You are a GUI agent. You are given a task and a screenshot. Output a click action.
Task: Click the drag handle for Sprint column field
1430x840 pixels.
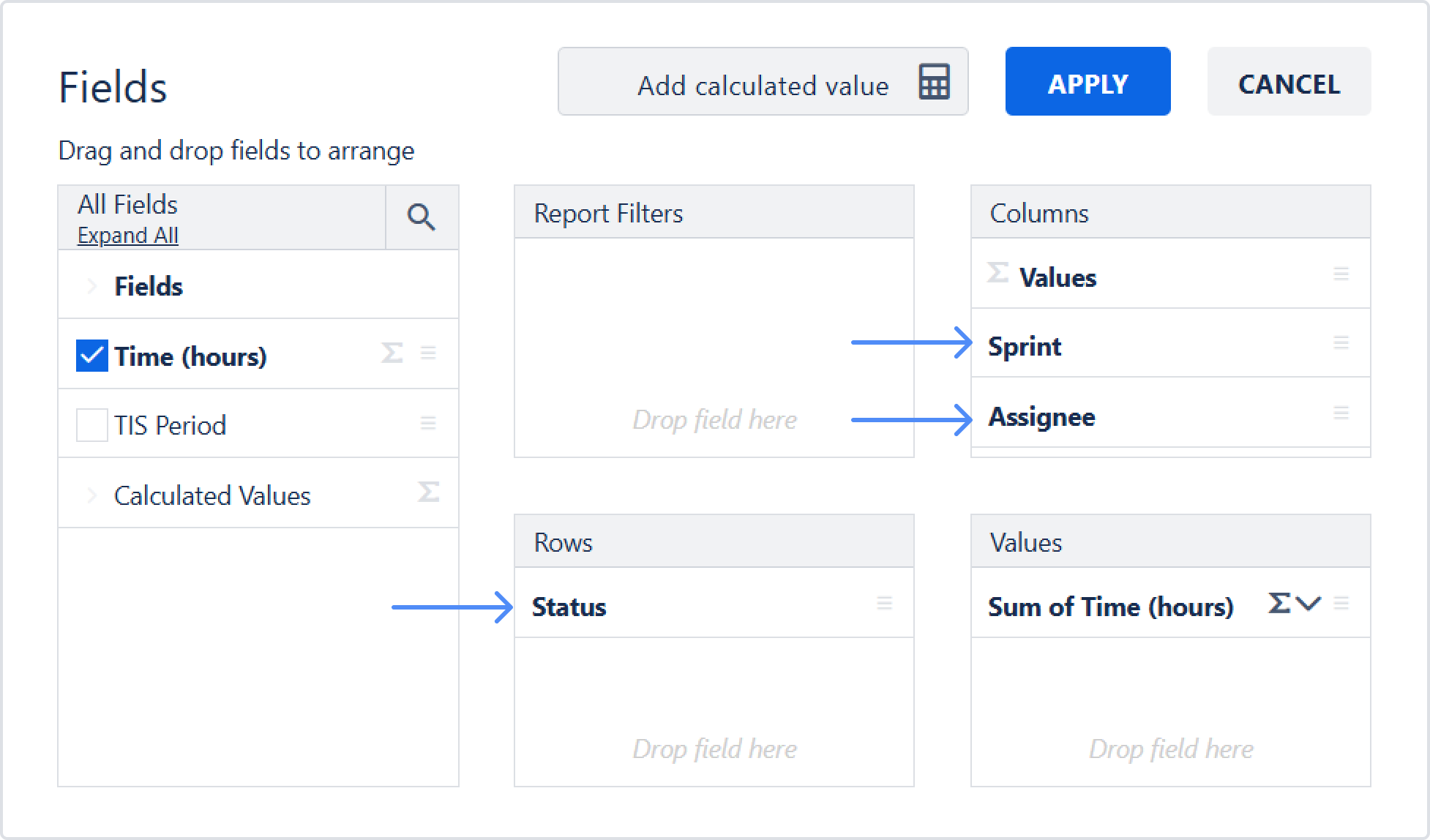pos(1341,342)
